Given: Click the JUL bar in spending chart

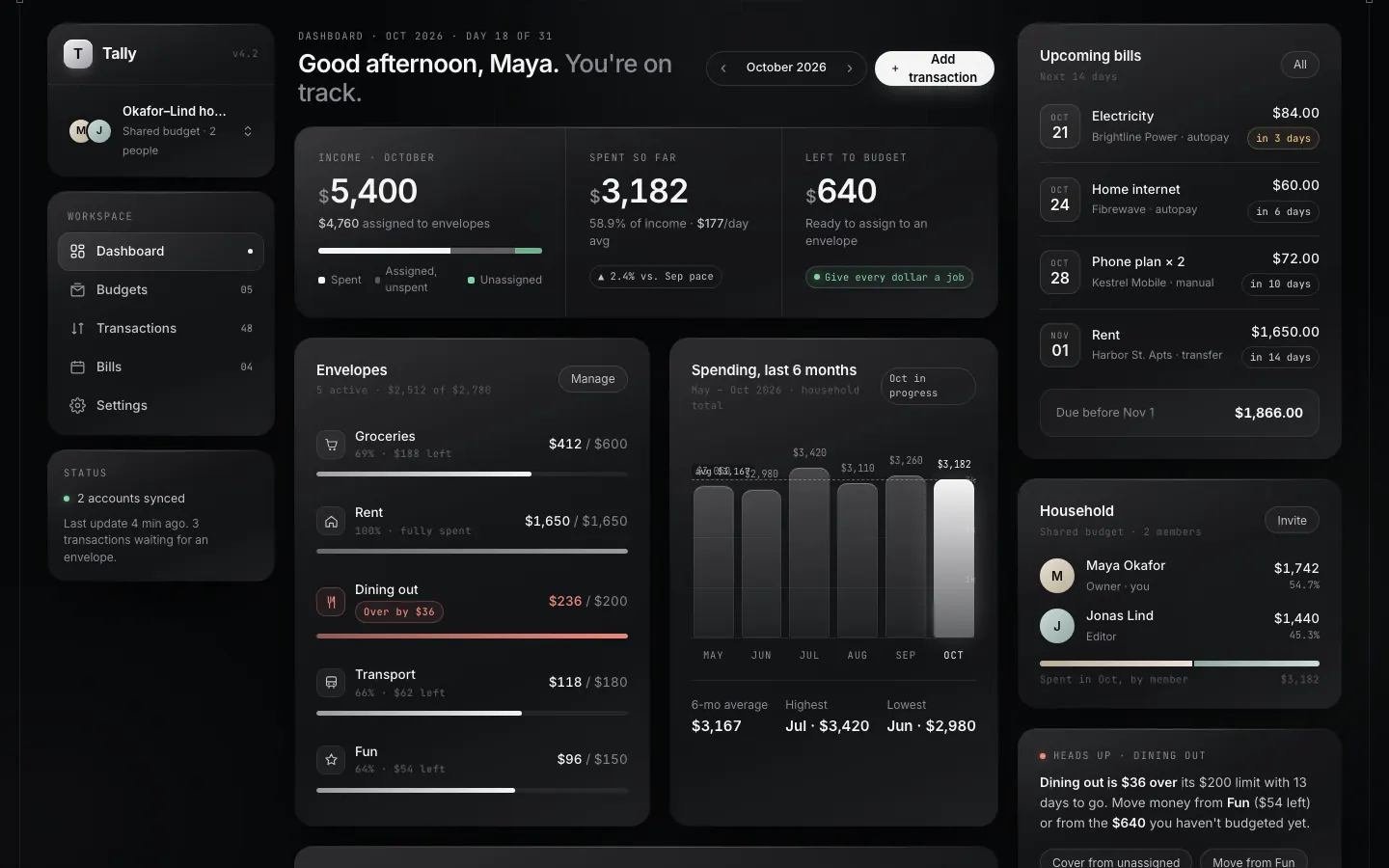Looking at the screenshot, I should tap(809, 553).
